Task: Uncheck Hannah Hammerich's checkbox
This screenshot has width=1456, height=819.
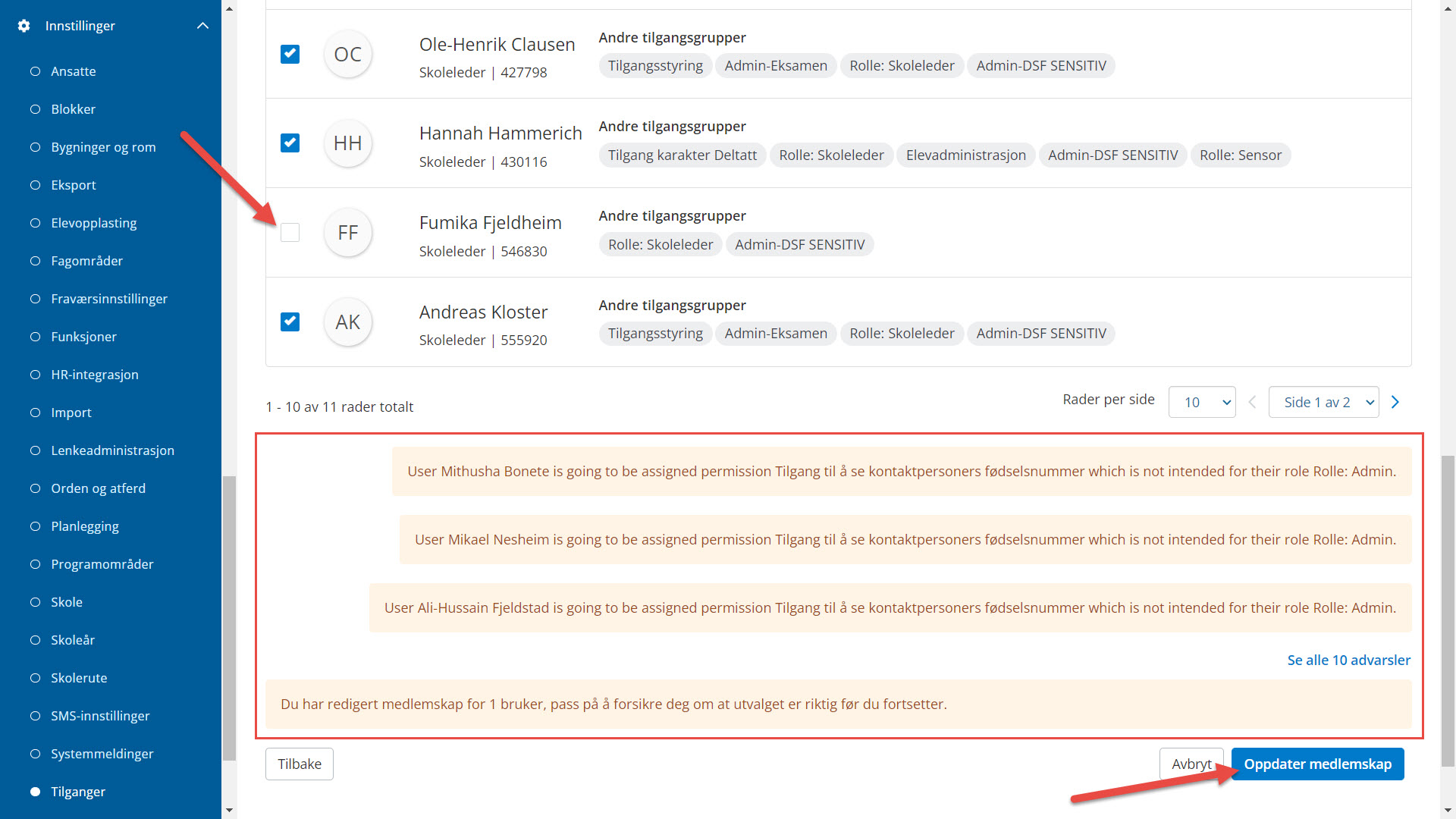Action: [290, 143]
